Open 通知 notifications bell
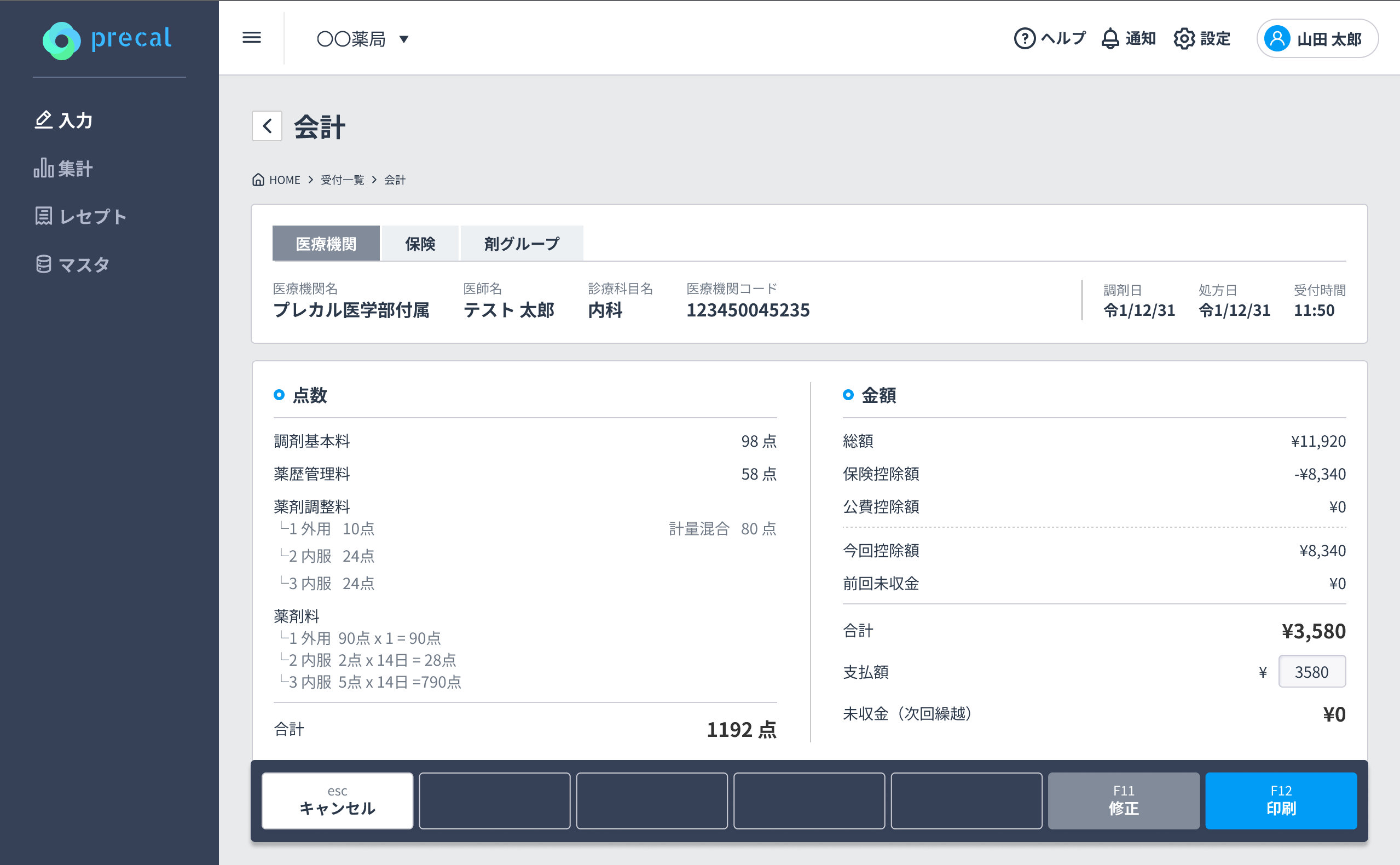The image size is (1400, 865). pos(1110,38)
